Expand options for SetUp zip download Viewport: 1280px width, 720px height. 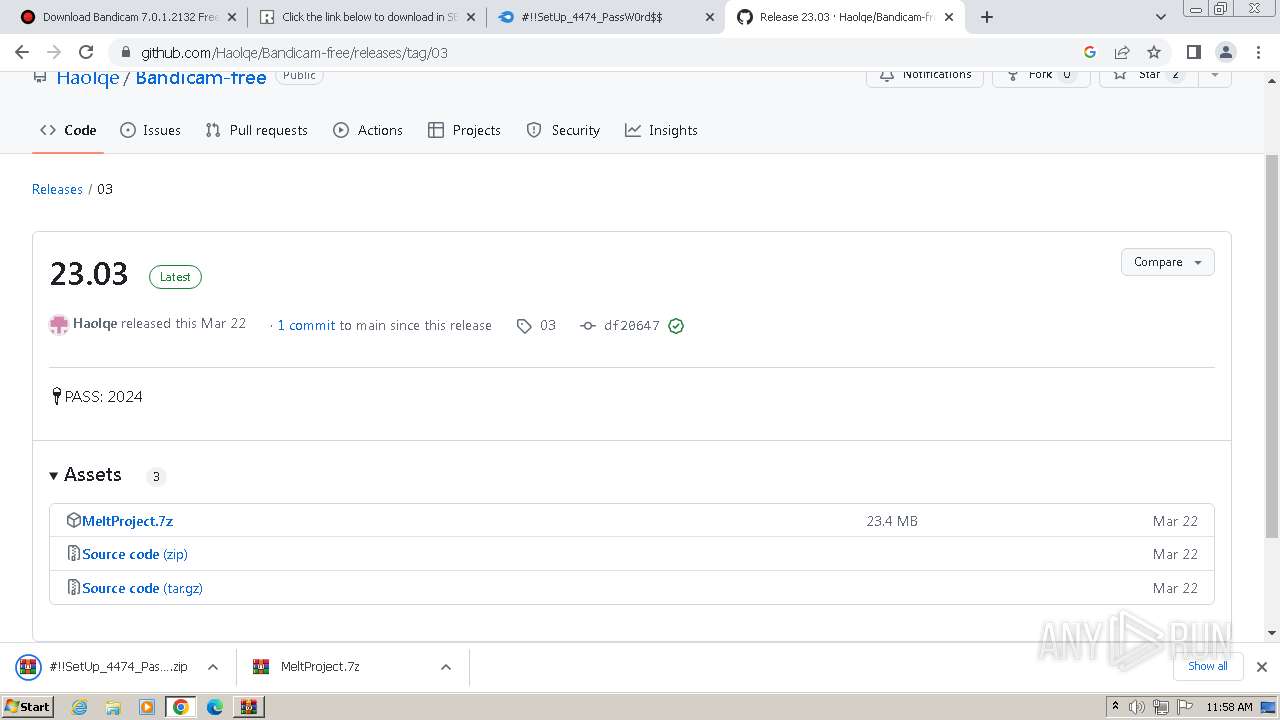tap(213, 667)
